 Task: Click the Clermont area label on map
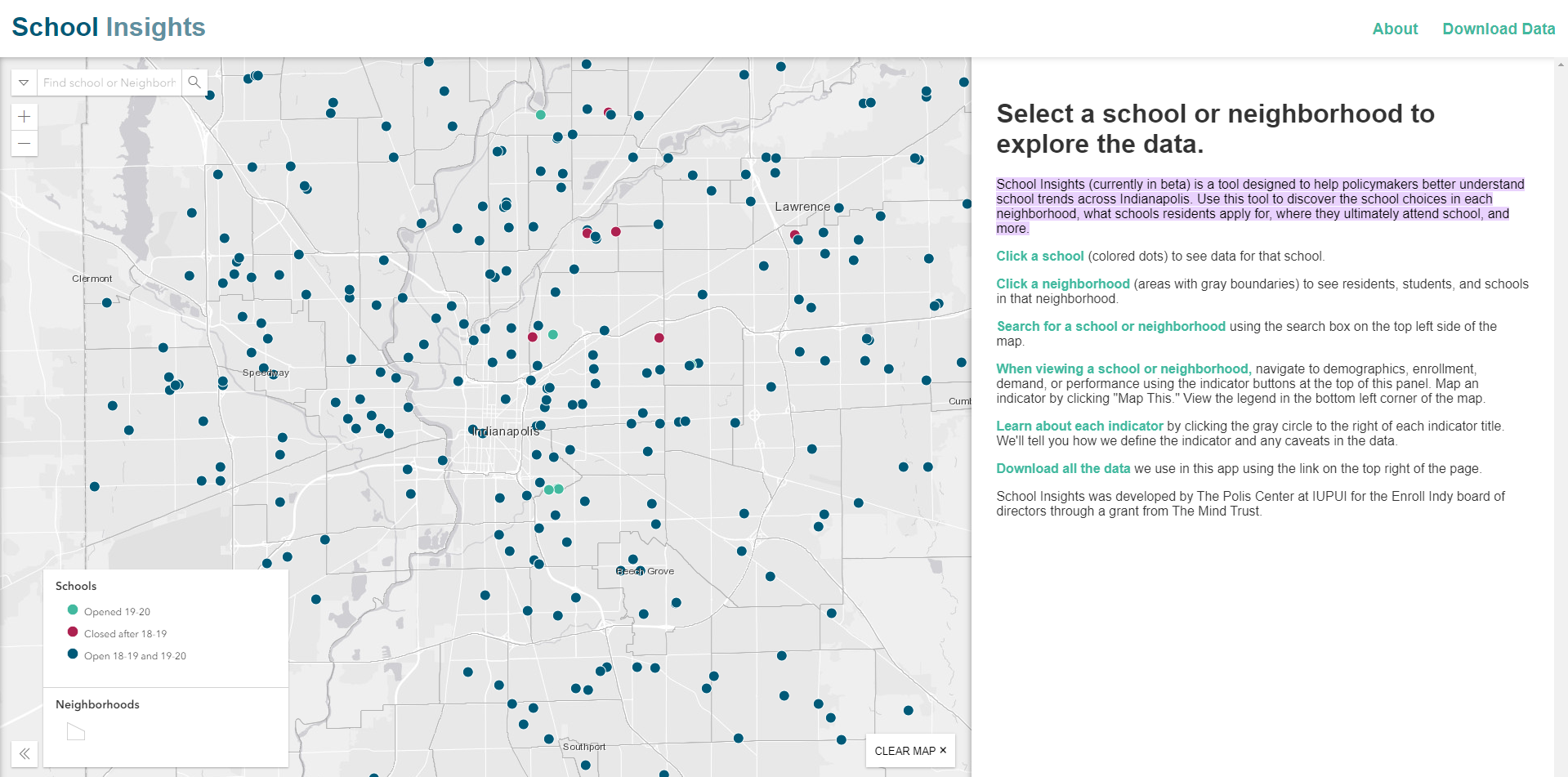[92, 279]
